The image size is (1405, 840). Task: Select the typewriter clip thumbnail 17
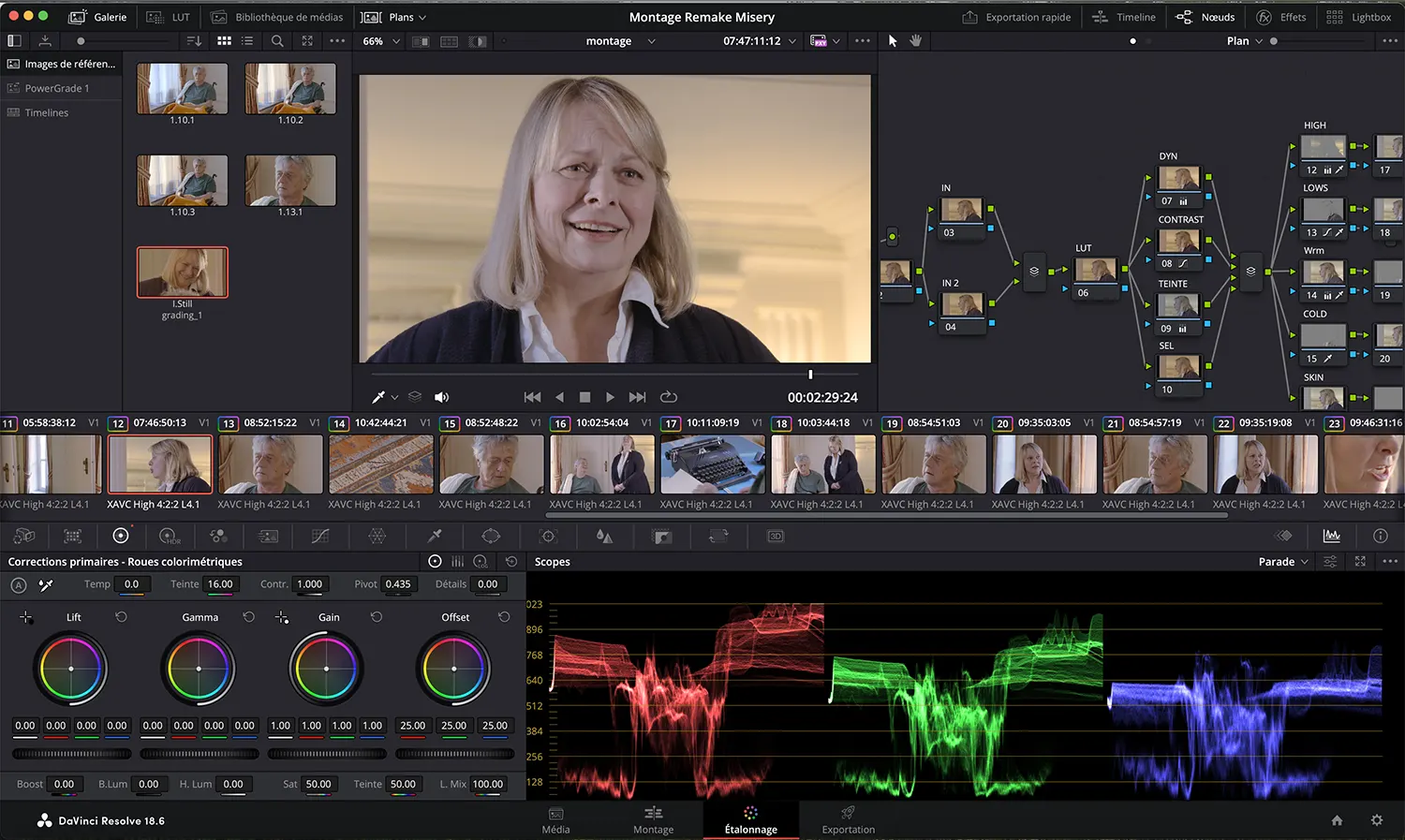712,463
